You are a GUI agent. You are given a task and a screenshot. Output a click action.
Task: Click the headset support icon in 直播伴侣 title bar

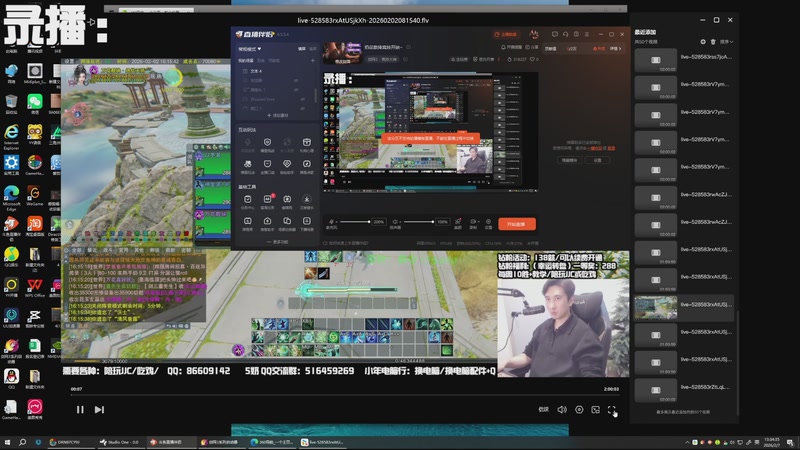(565, 34)
